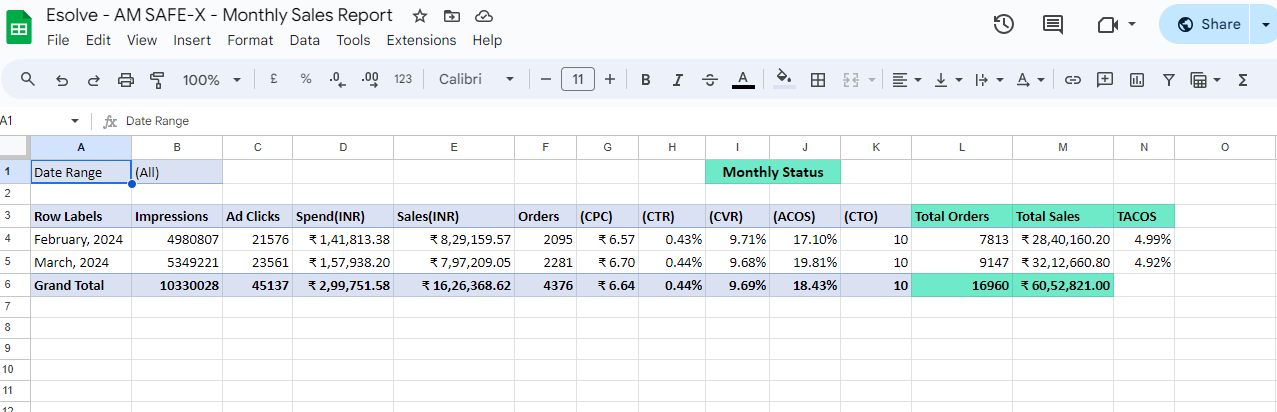Image resolution: width=1277 pixels, height=412 pixels.
Task: Undo the last action
Action: coord(62,79)
